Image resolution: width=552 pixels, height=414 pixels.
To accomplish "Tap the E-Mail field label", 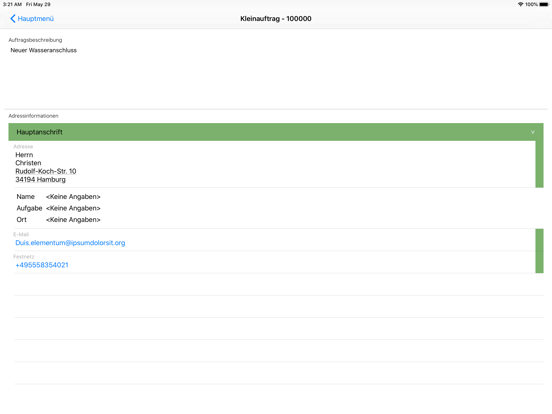I will [21, 234].
